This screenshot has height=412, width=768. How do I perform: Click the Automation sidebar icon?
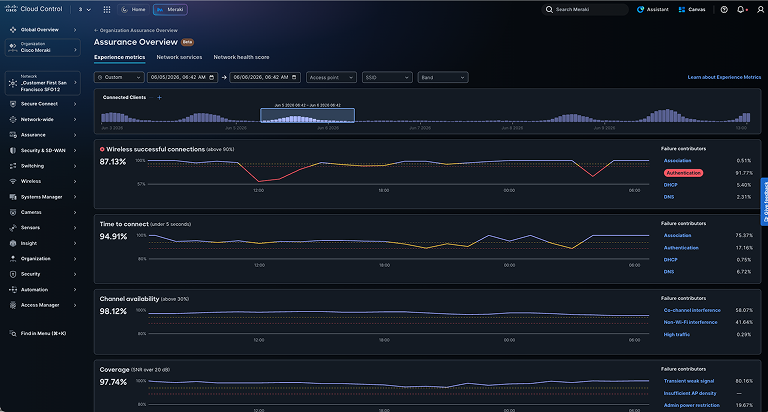(13, 290)
